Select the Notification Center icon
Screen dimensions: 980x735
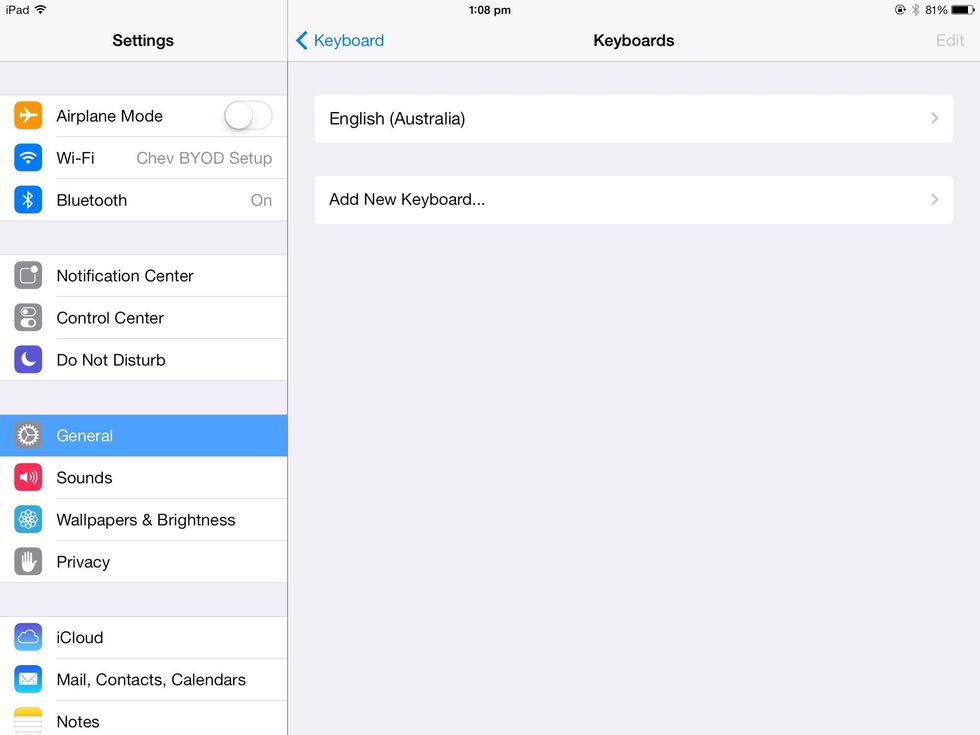tap(27, 275)
